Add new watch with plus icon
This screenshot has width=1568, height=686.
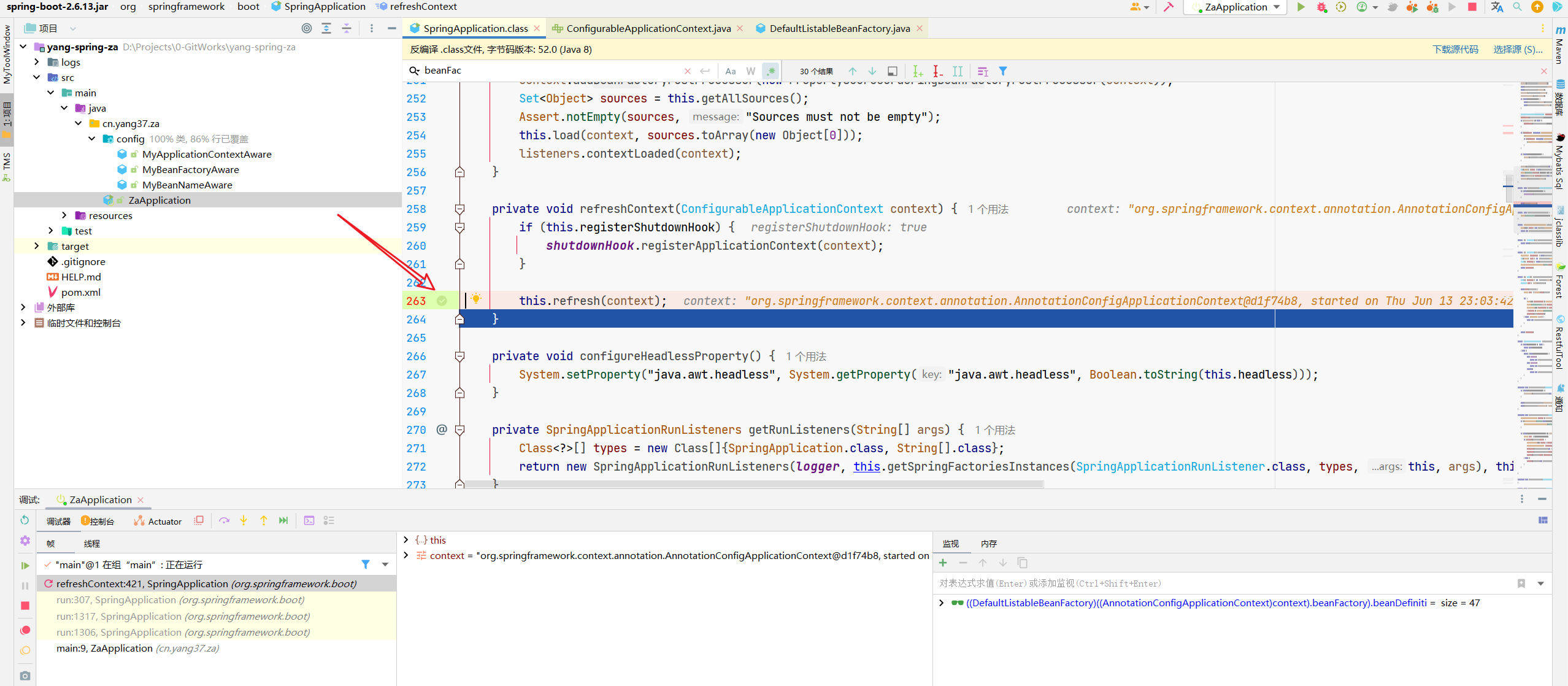943,563
